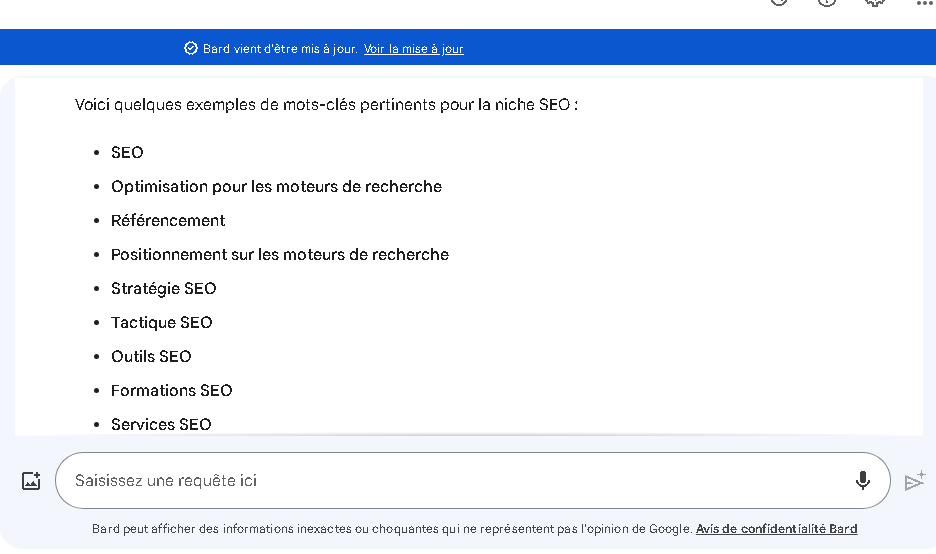Open the Bard activity history icon
936x554 pixels.
[779, 3]
